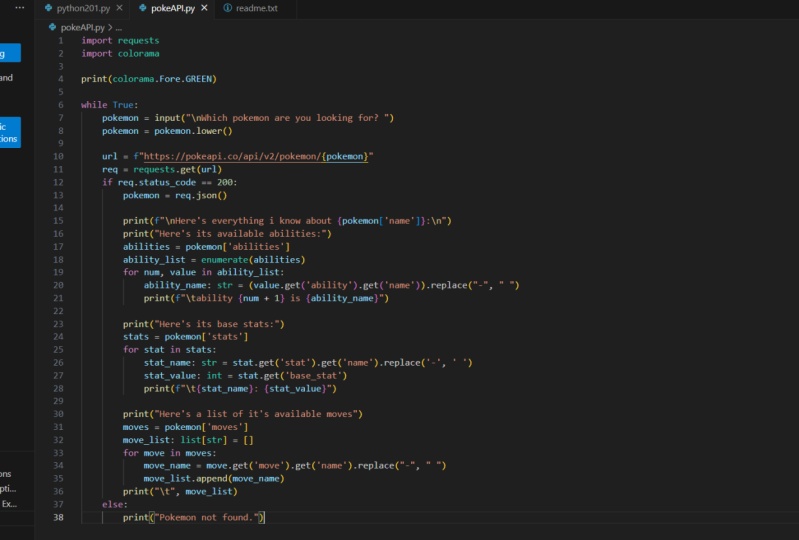The width and height of the screenshot is (799, 540).
Task: Place cursor on print(colorama.Fore.GREEN) line
Action: point(149,79)
